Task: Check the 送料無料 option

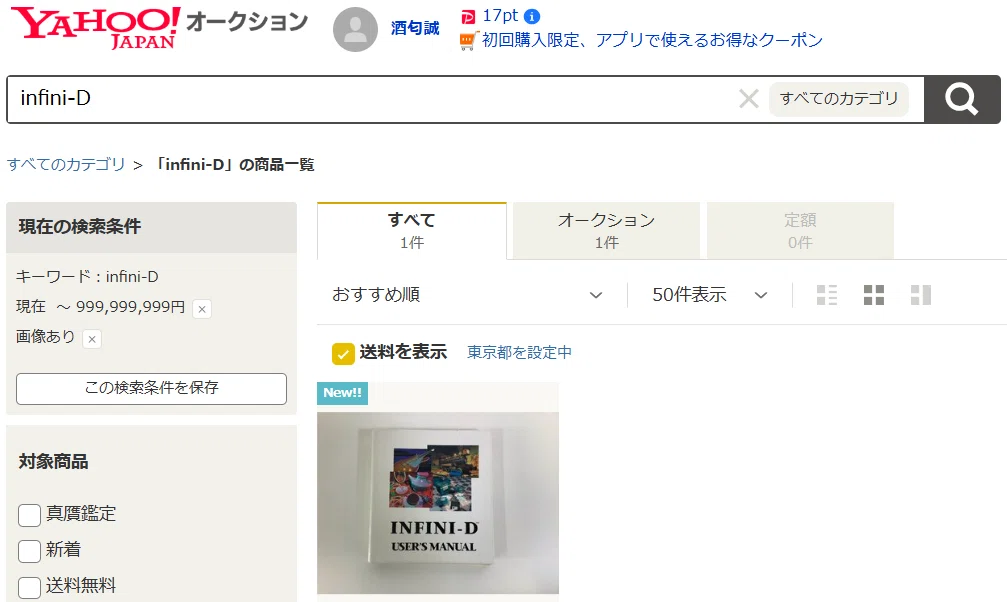Action: click(x=30, y=587)
